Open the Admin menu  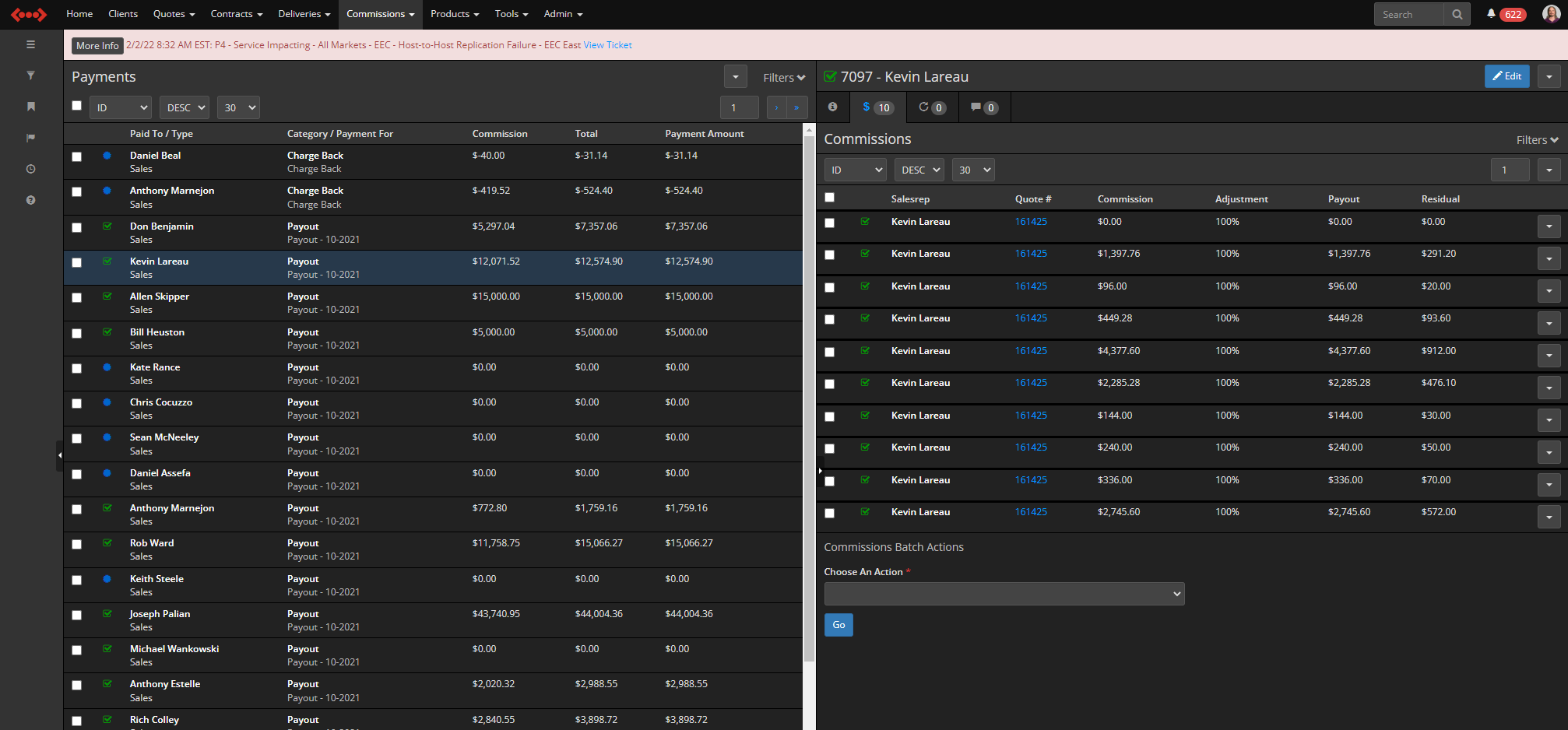(562, 14)
